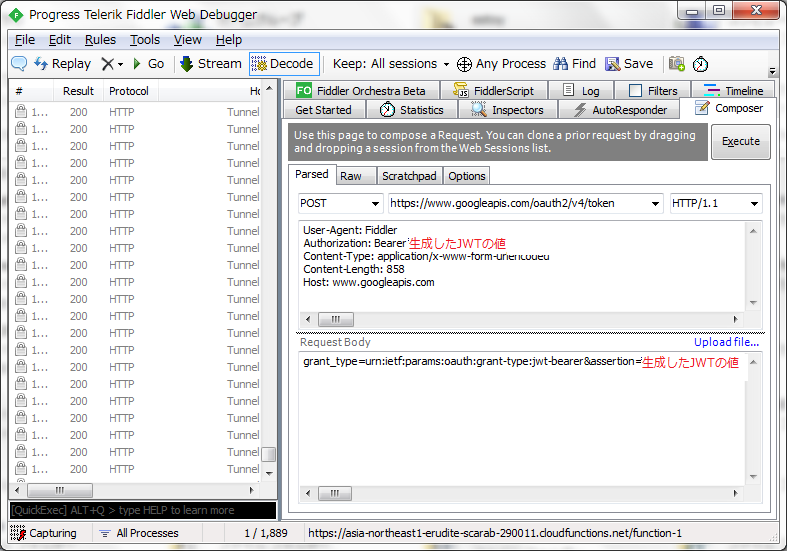Viewport: 788px width, 551px height.
Task: Click in the request headers text box
Action: [522, 266]
